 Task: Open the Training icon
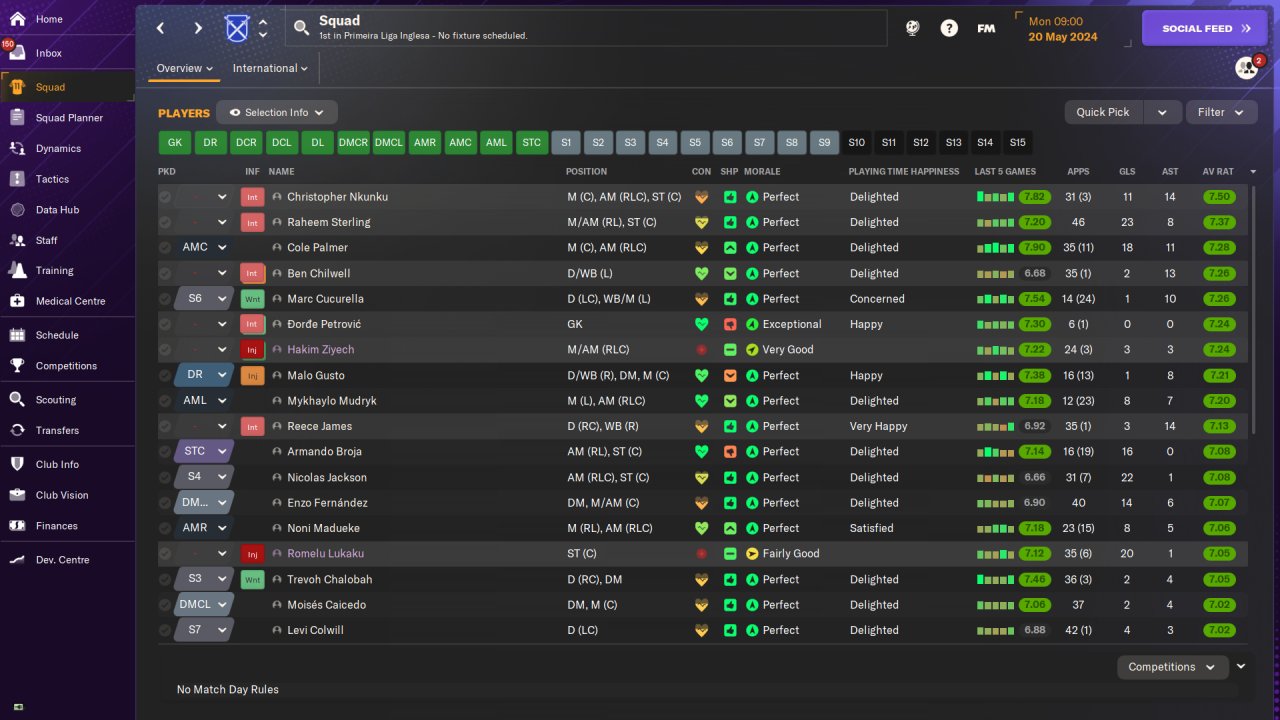coord(17,270)
